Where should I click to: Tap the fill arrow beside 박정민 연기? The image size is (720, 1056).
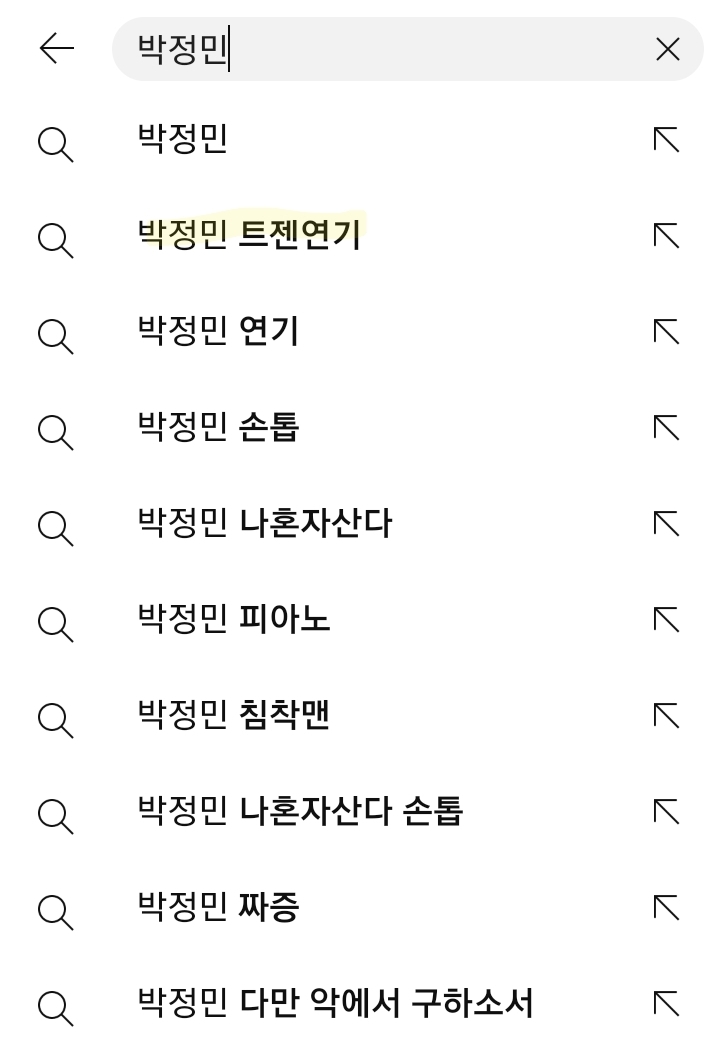click(666, 332)
